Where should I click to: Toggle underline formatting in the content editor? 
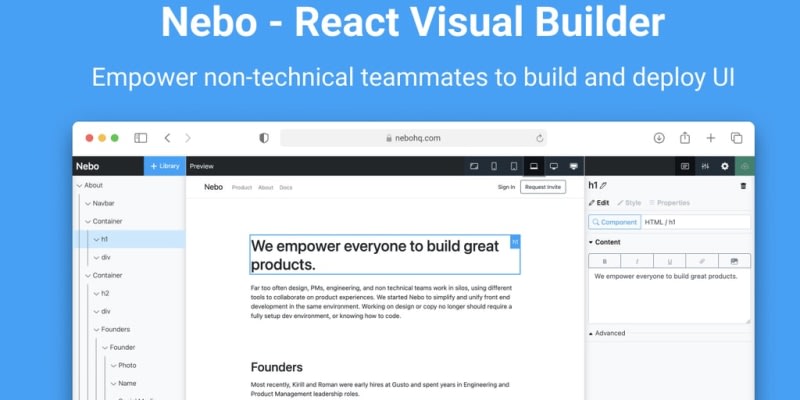(669, 261)
